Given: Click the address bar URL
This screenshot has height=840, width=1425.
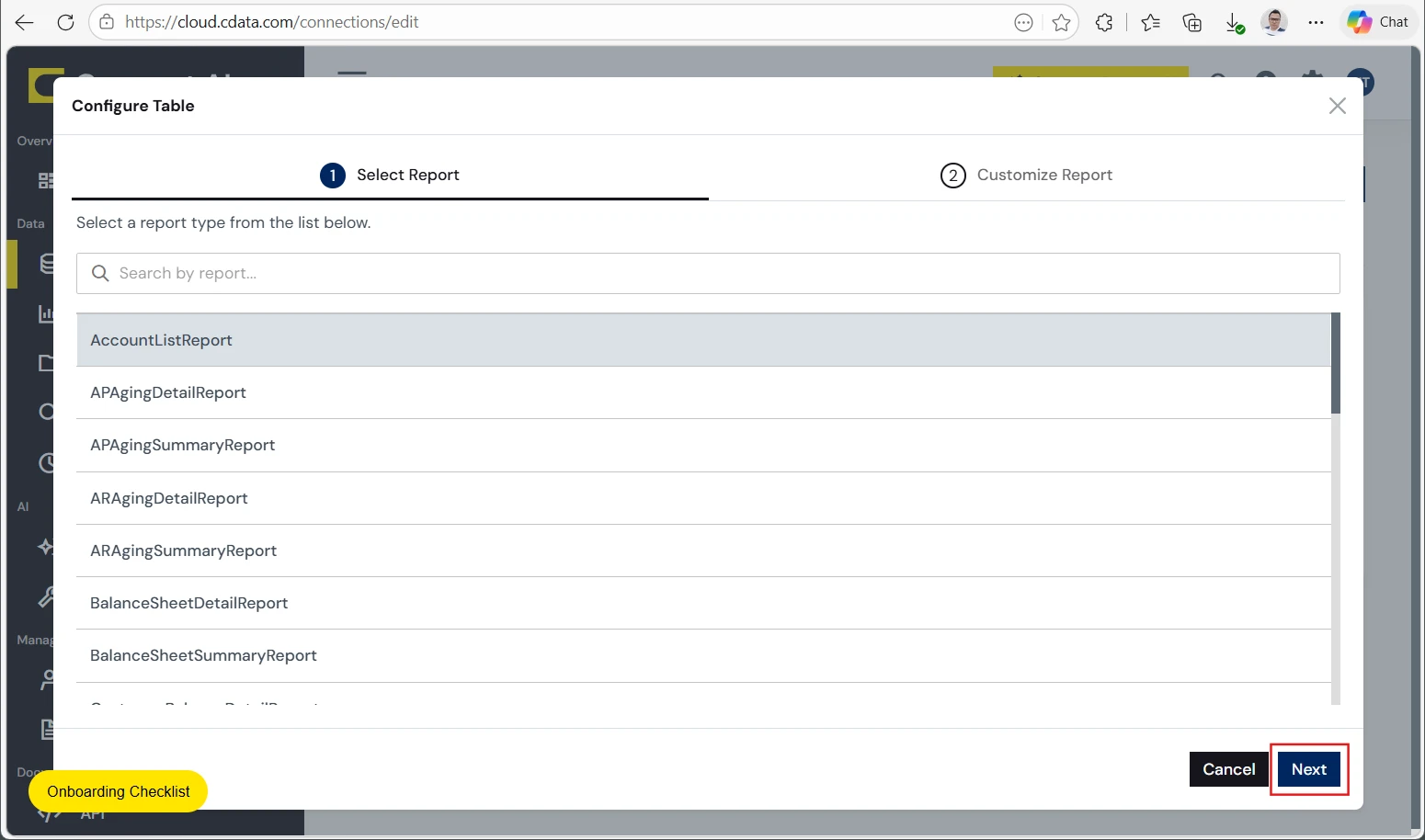Looking at the screenshot, I should click(272, 22).
